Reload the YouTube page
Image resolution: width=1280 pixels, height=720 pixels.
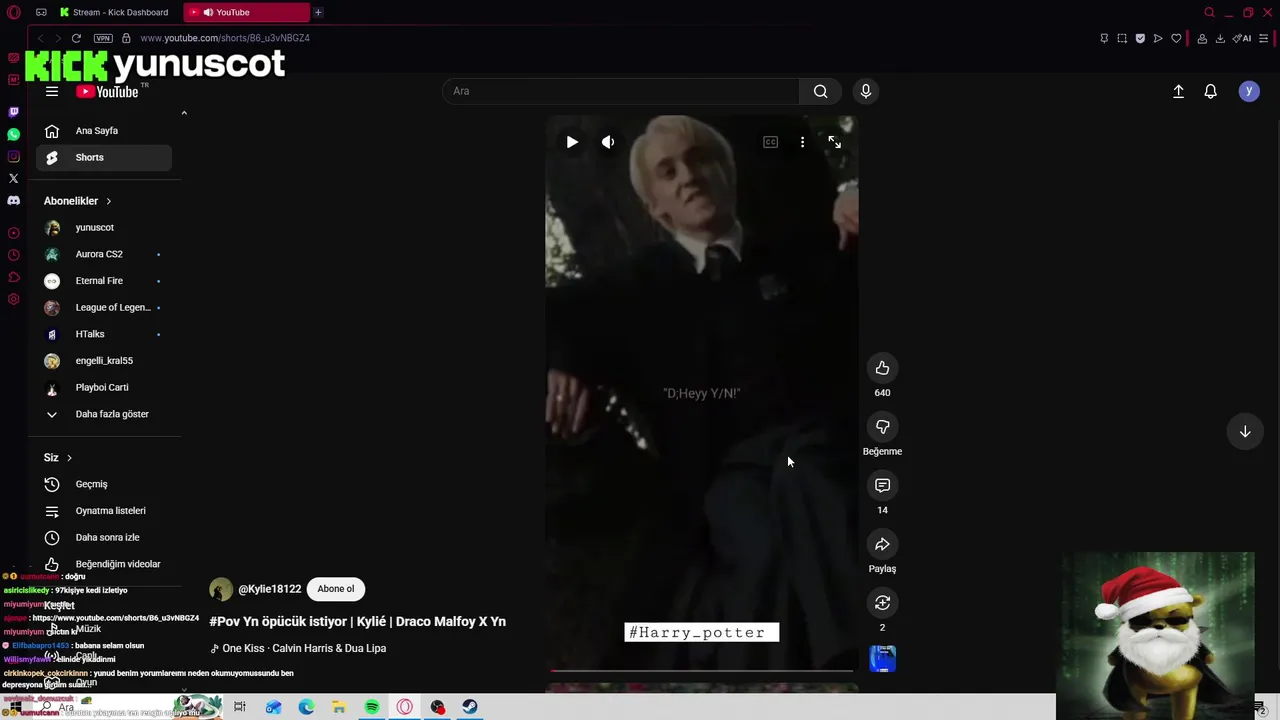[x=76, y=38]
